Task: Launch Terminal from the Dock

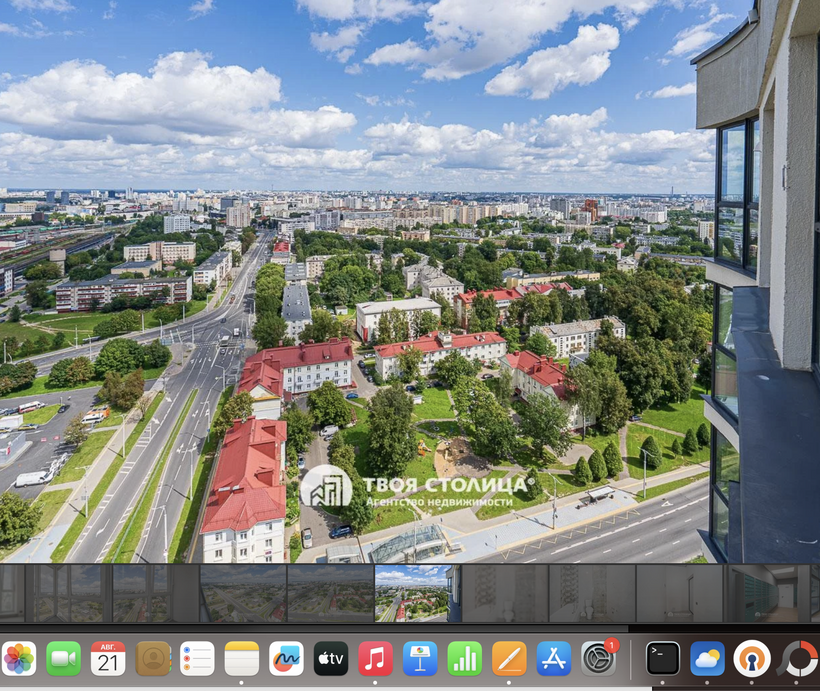Action: [x=663, y=659]
